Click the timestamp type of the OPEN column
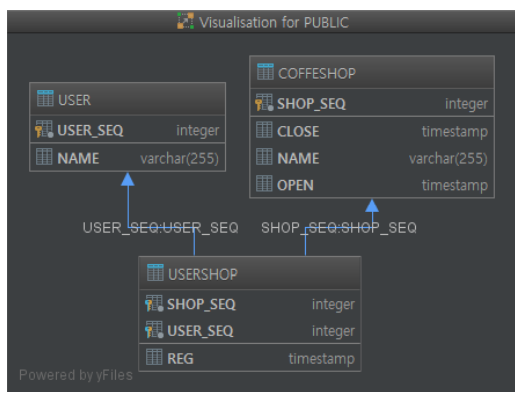 point(455,185)
